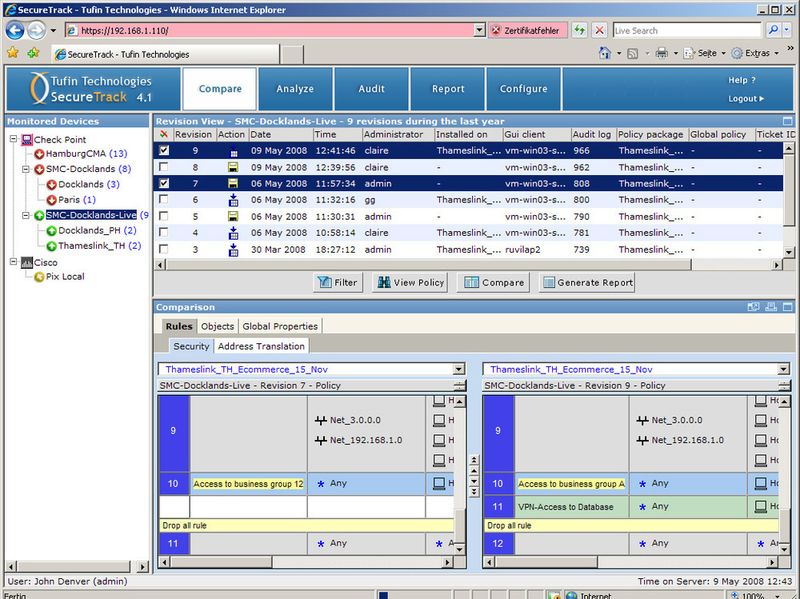Check revision 8 checkbox

tap(163, 167)
